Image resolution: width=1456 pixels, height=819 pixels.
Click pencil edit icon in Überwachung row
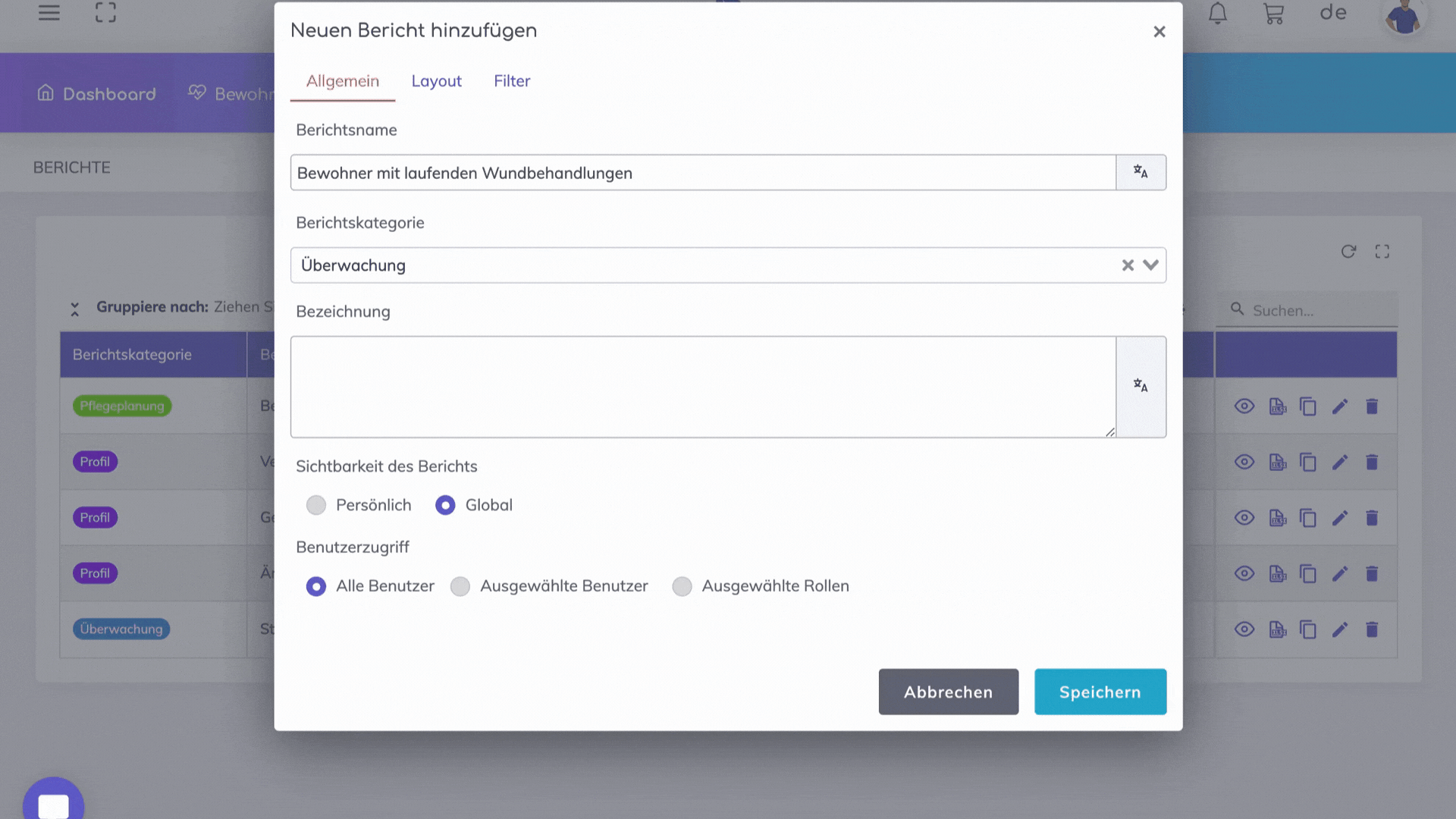point(1340,629)
